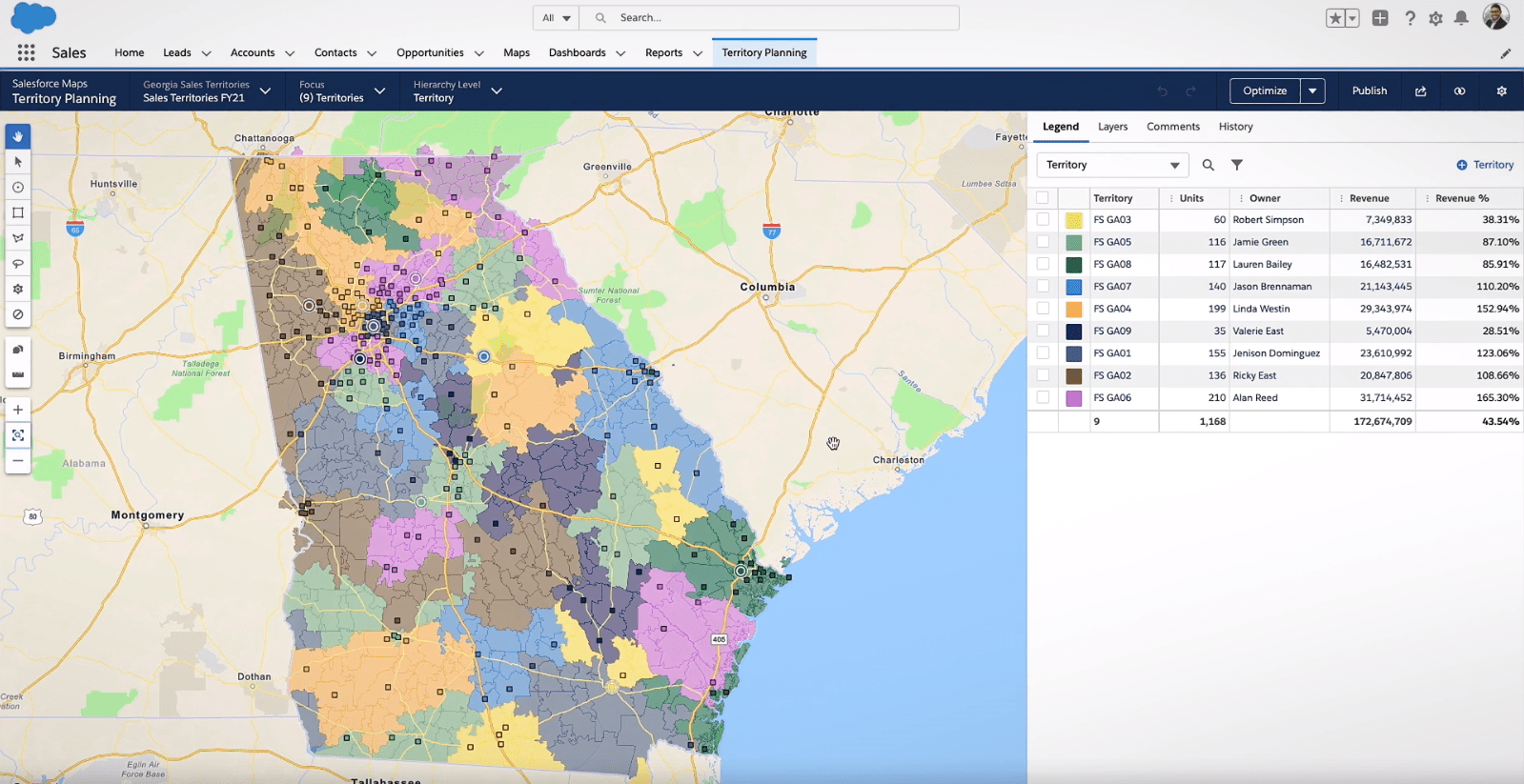Toggle the select-all header checkbox
This screenshot has height=784, width=1524.
[1043, 198]
